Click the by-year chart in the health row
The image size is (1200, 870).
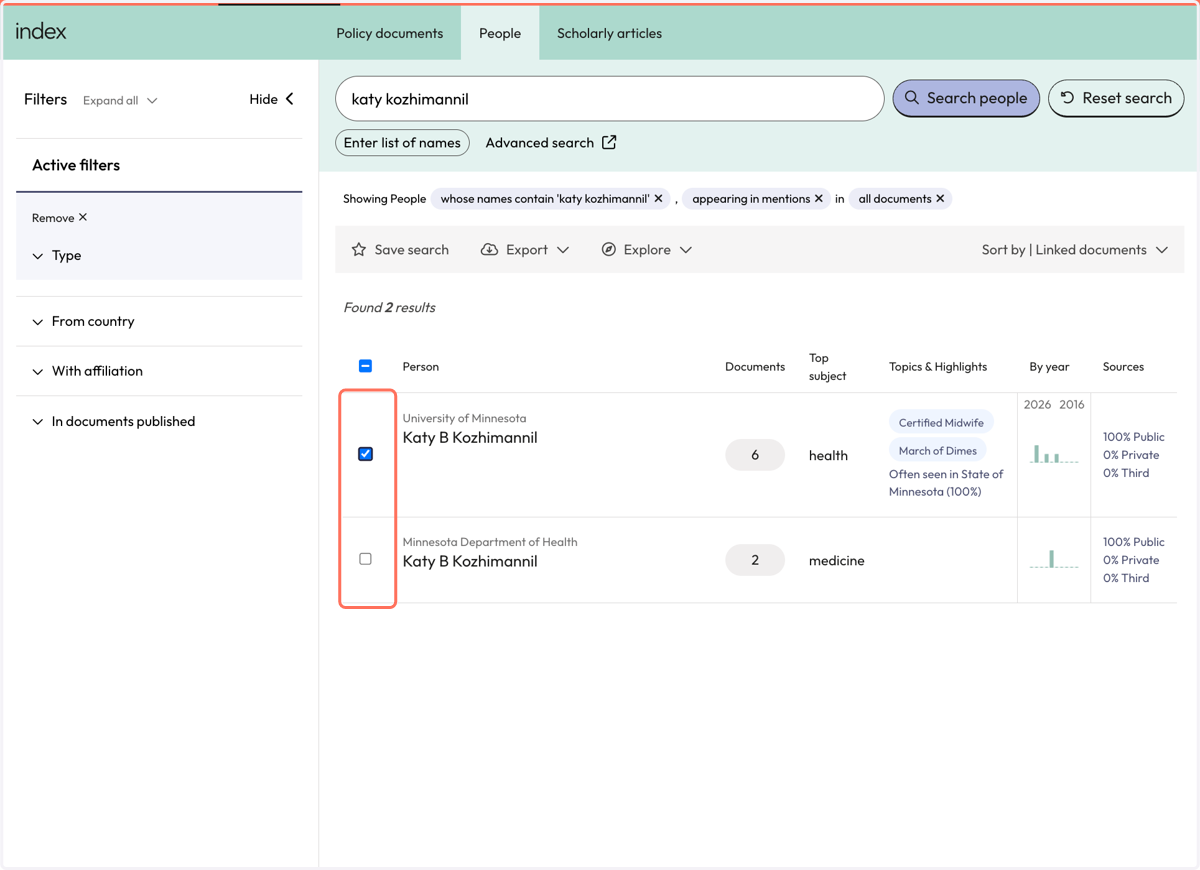[1054, 454]
